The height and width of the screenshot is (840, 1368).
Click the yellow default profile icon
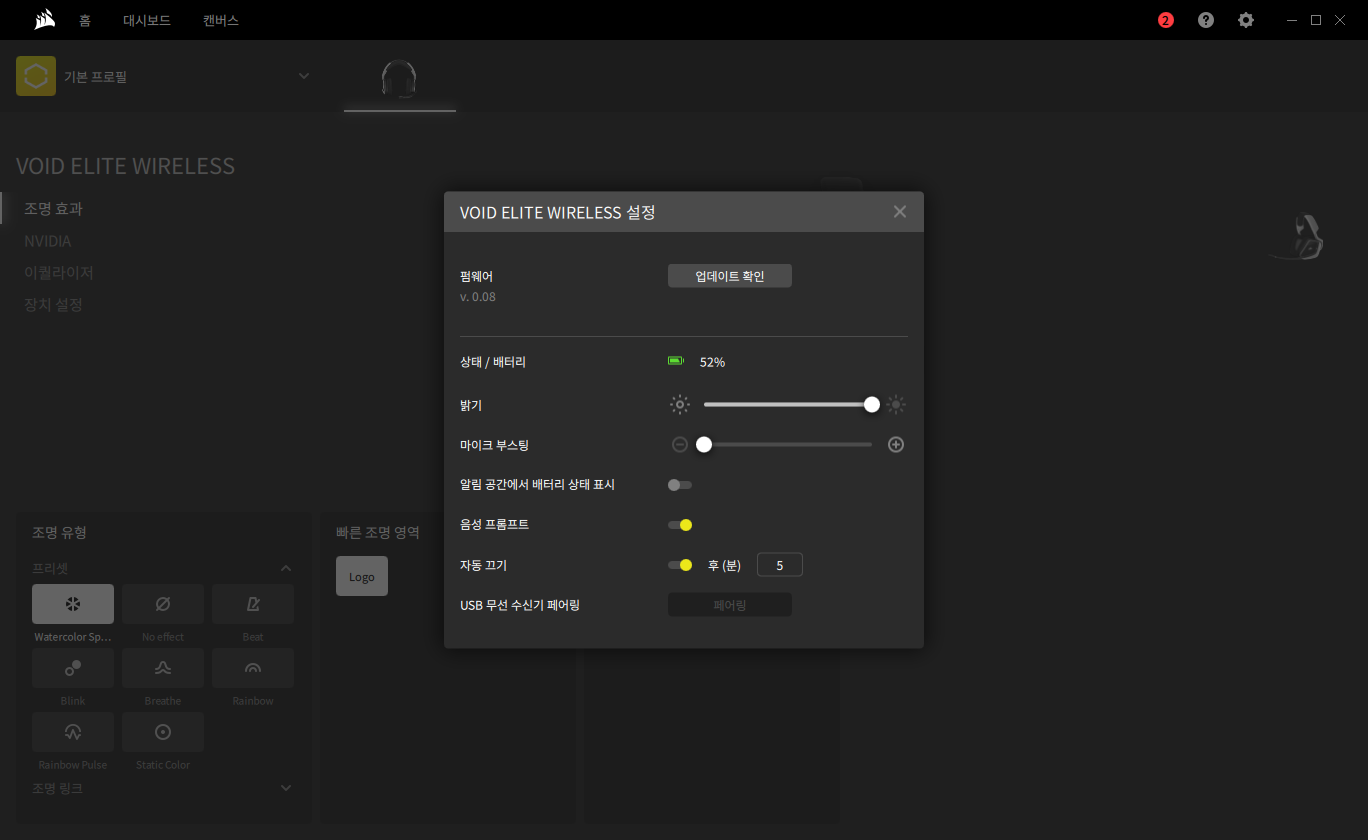(36, 76)
